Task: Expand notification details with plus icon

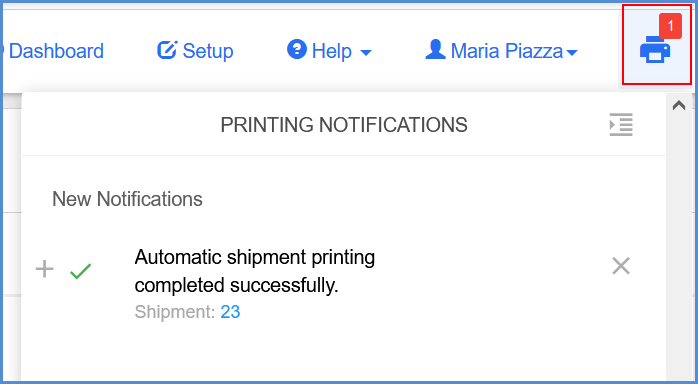Action: [45, 269]
